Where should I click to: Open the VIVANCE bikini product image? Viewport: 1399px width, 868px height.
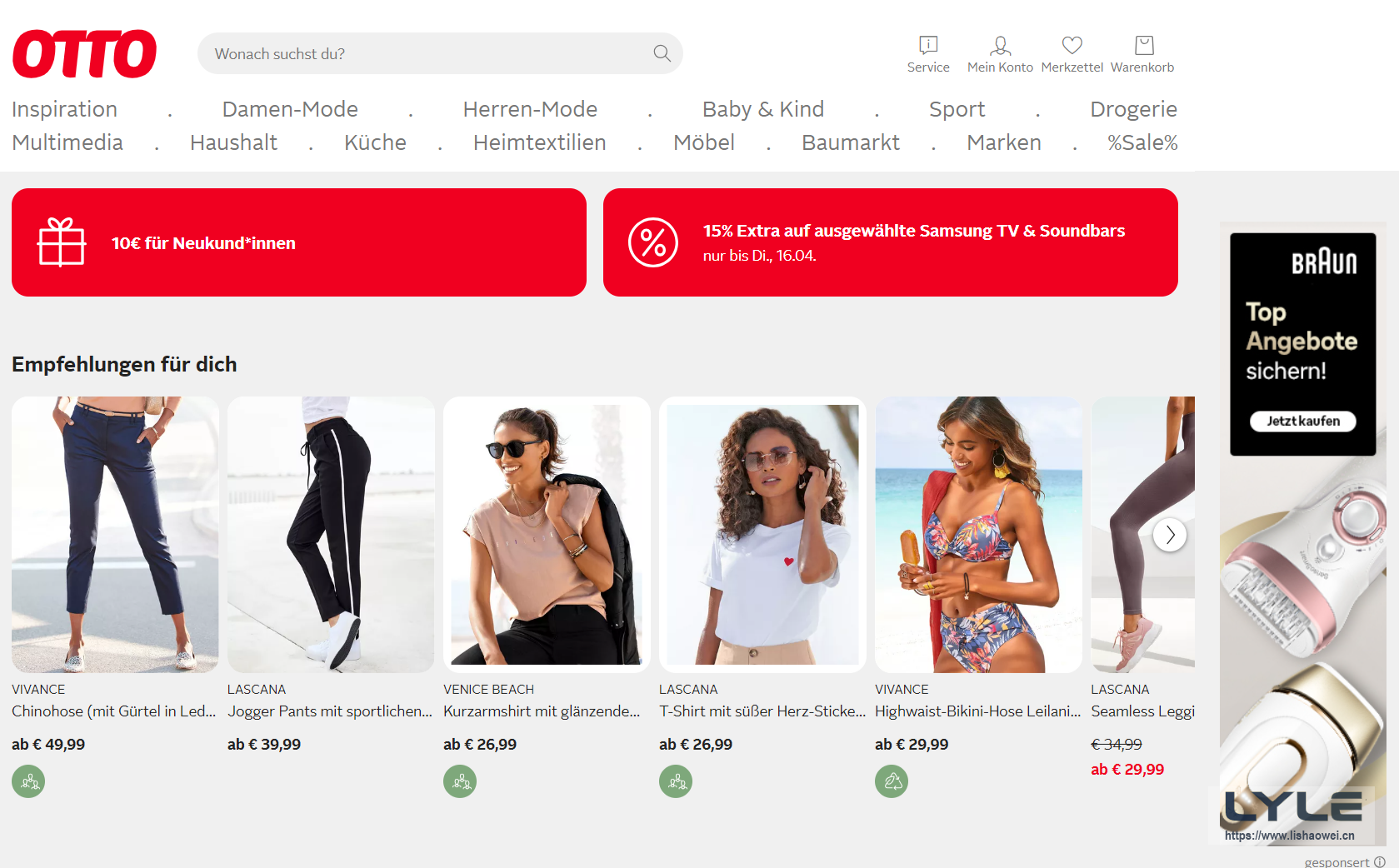click(978, 535)
